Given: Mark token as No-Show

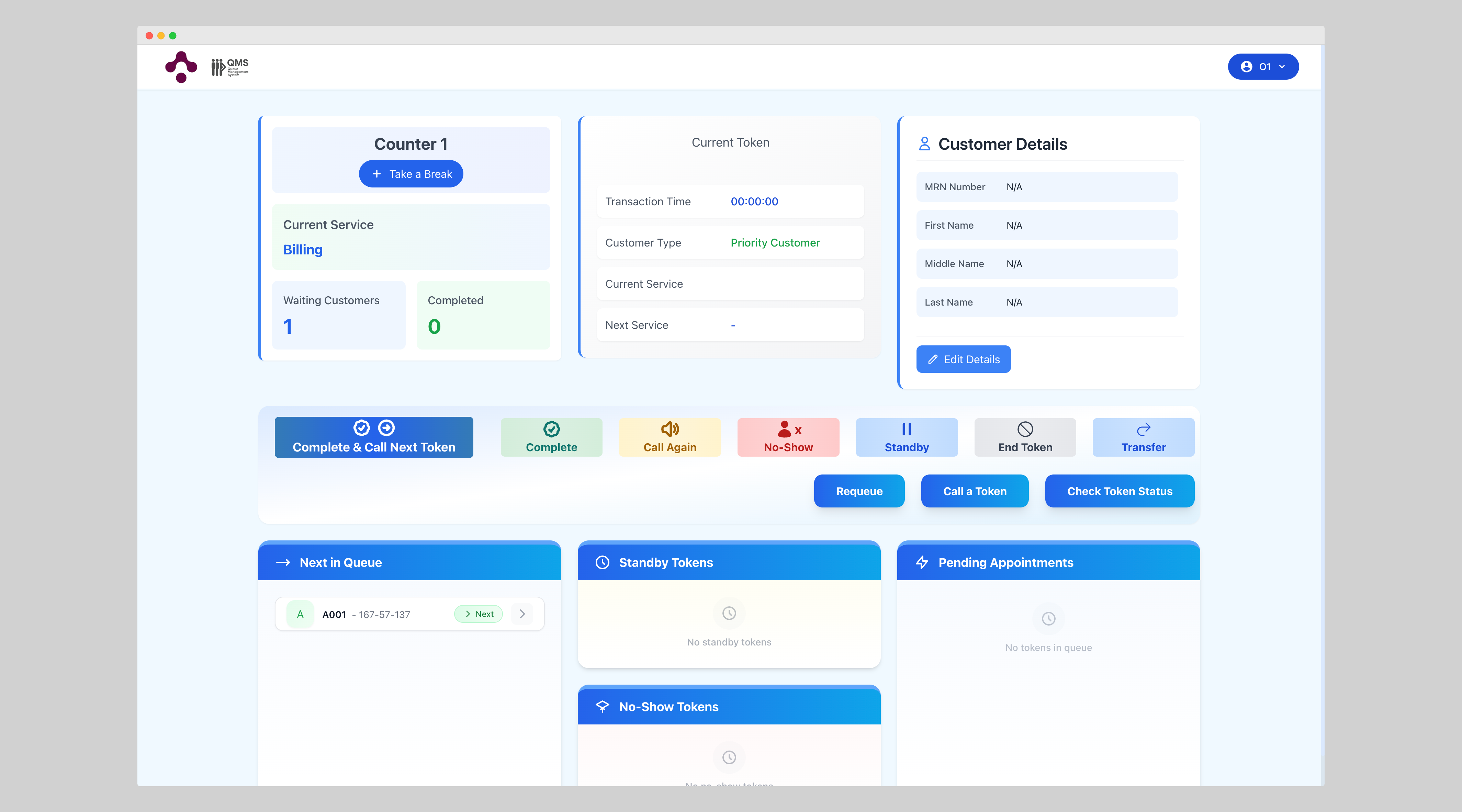Looking at the screenshot, I should point(788,437).
